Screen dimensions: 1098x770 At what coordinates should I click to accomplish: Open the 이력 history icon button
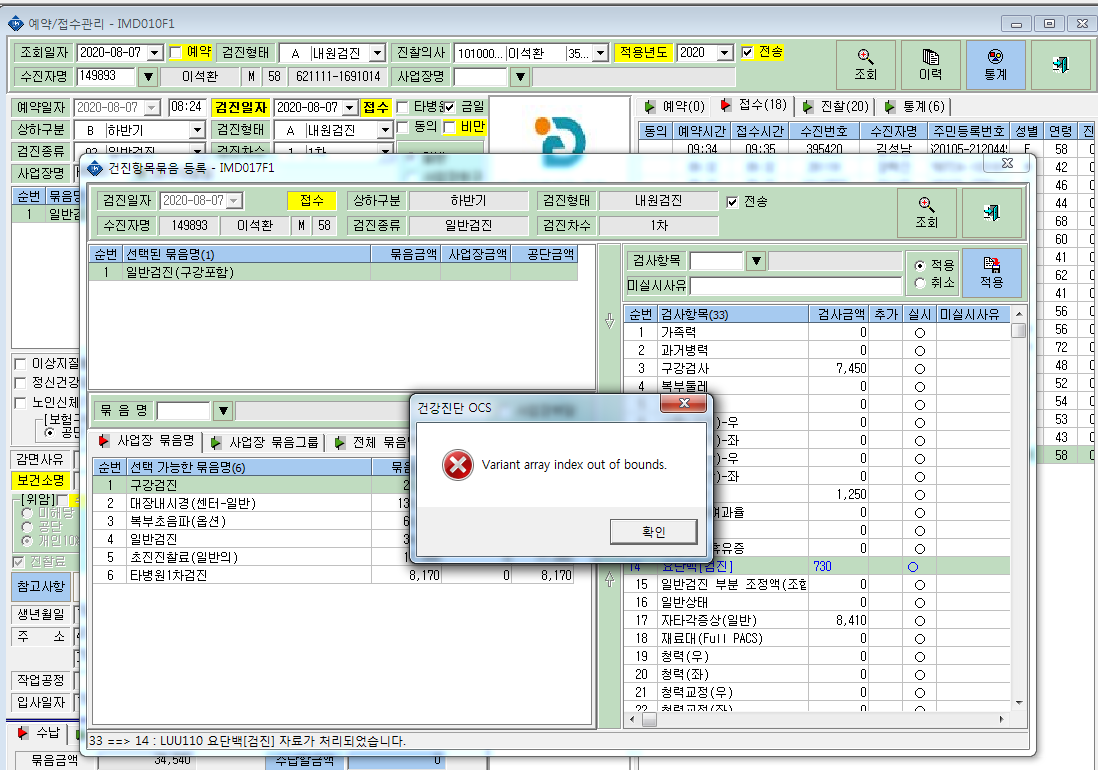pos(930,64)
